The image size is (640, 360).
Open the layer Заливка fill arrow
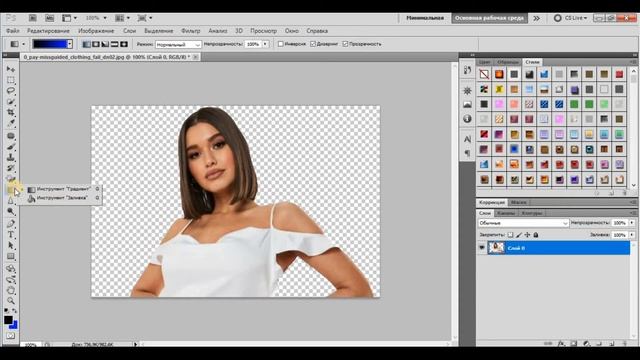coord(632,235)
